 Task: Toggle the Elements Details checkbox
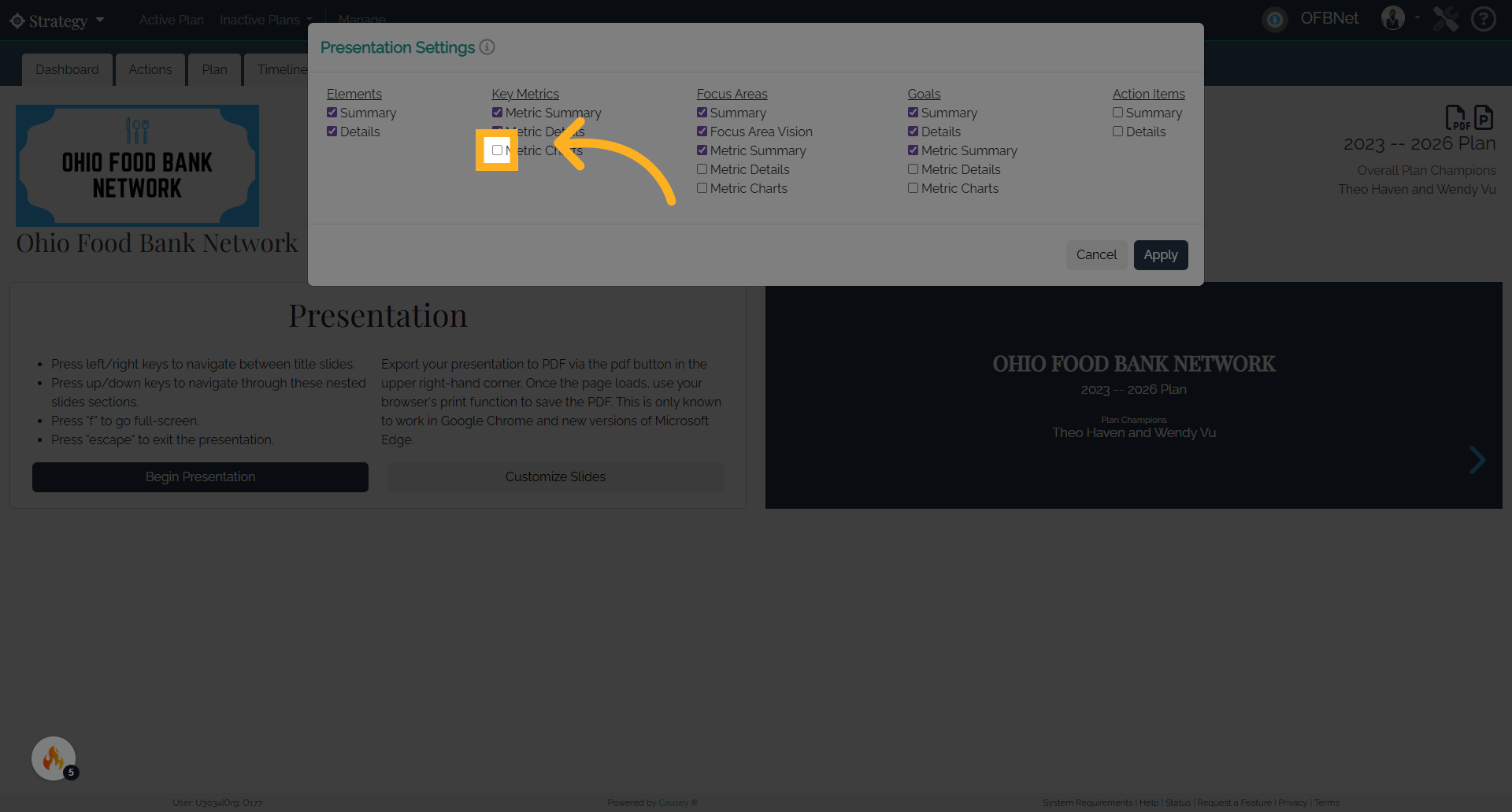(332, 132)
